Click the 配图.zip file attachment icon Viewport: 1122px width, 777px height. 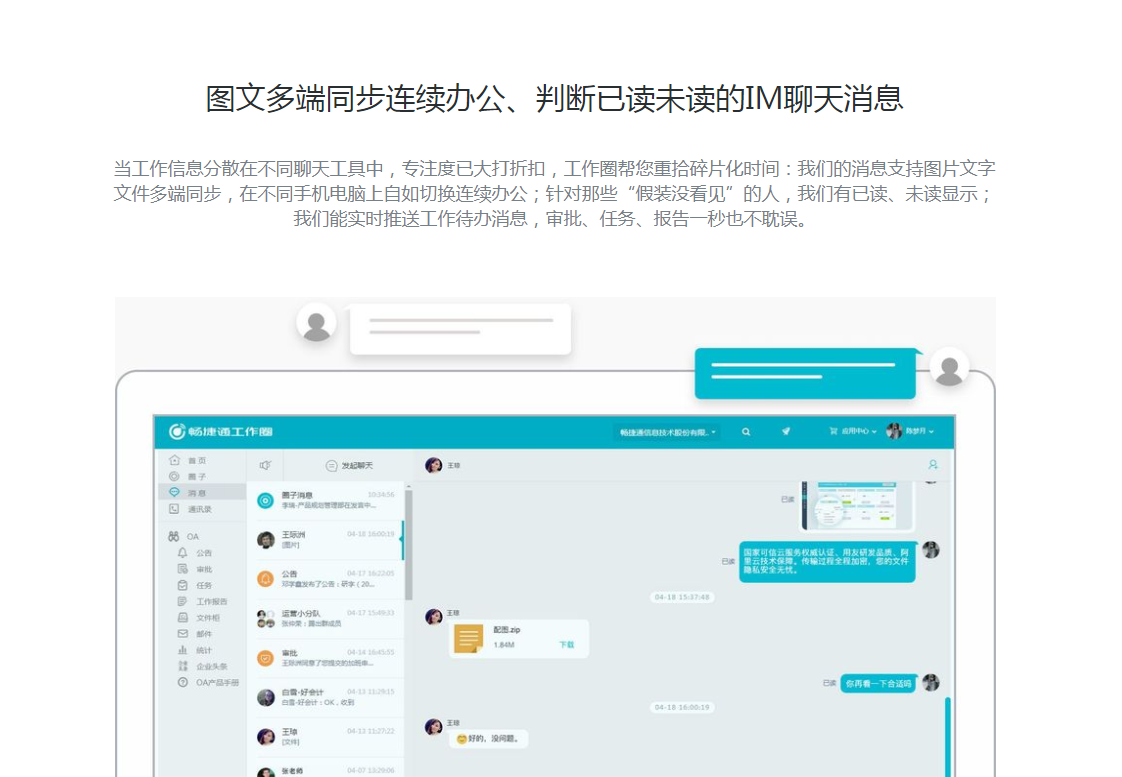[469, 638]
